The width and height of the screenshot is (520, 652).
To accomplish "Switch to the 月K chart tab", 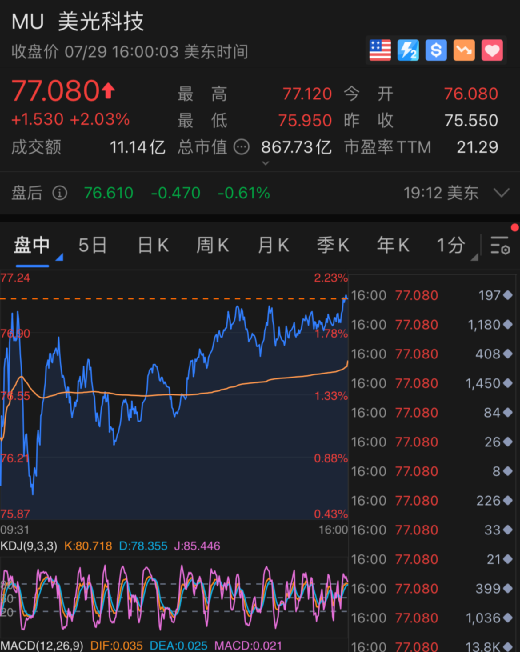I will point(273,245).
